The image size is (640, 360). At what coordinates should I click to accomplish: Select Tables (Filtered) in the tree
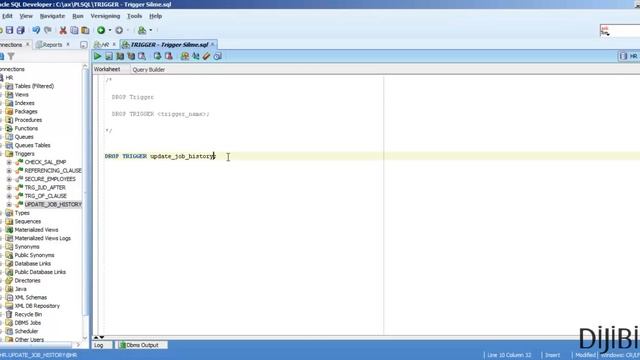tap(34, 86)
